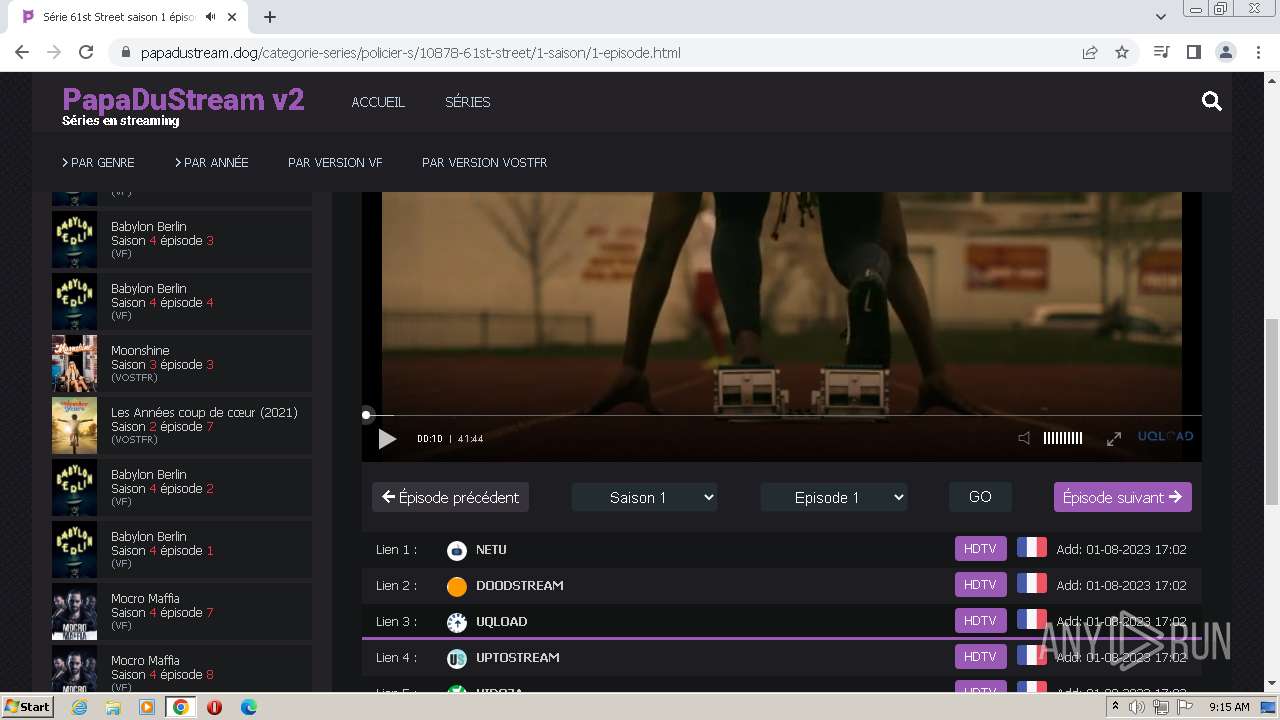Click the UQLOAD host icon
Screen dimensions: 1280x720
tap(457, 622)
